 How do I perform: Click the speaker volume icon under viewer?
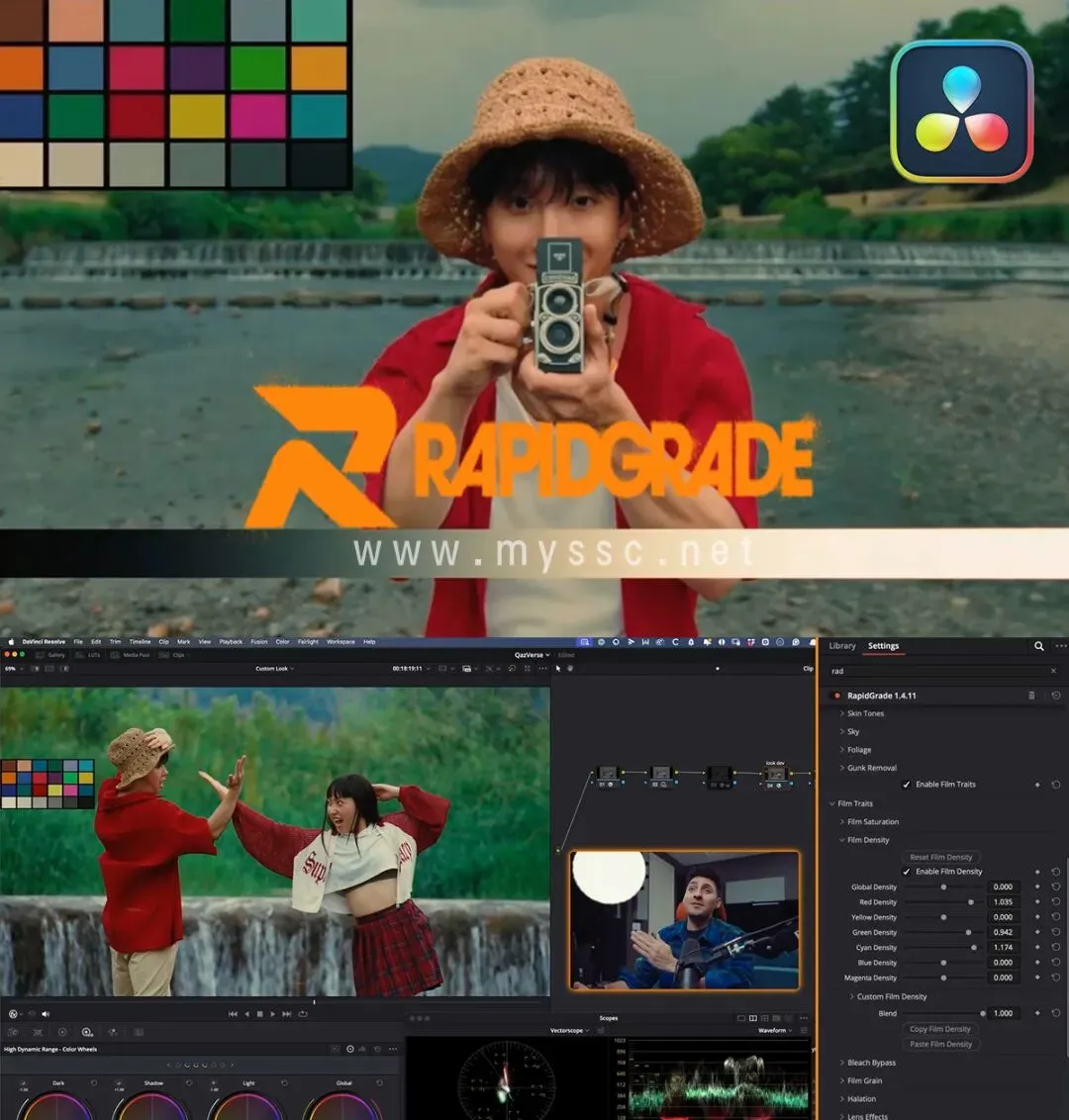[x=46, y=1013]
